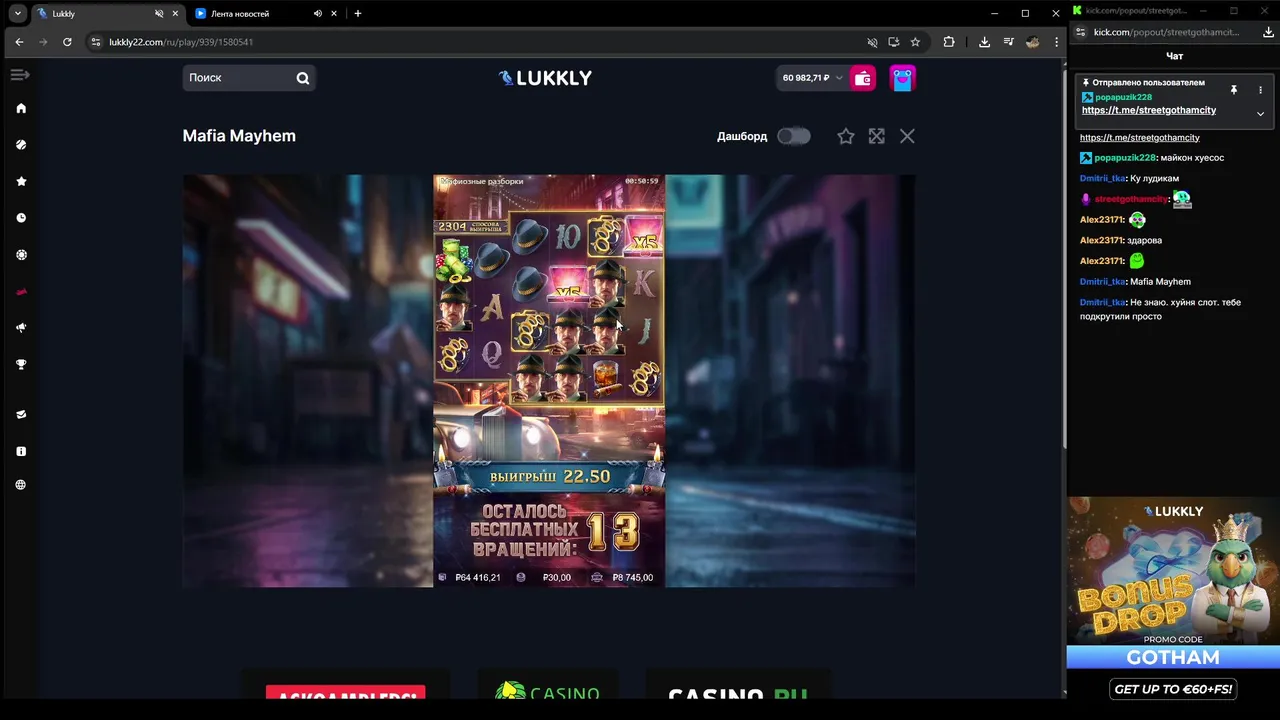1280x720 pixels.
Task: Open the tab search dropdown arrow
Action: [x=17, y=13]
